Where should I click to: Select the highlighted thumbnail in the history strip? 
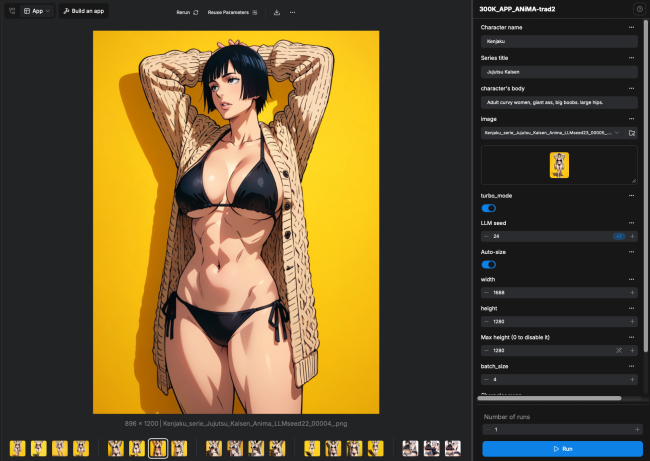(x=158, y=449)
